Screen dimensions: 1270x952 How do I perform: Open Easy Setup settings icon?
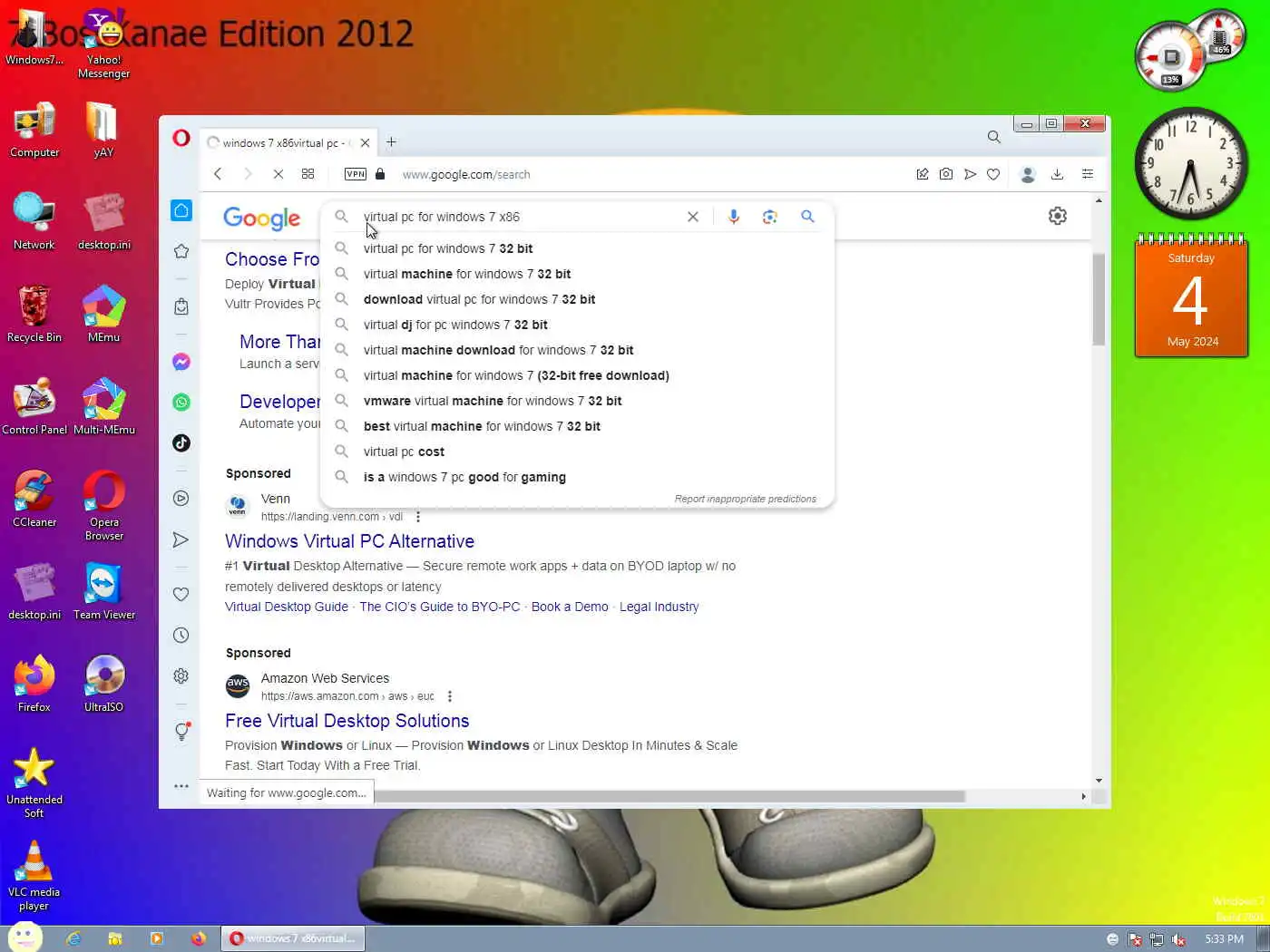1087,174
